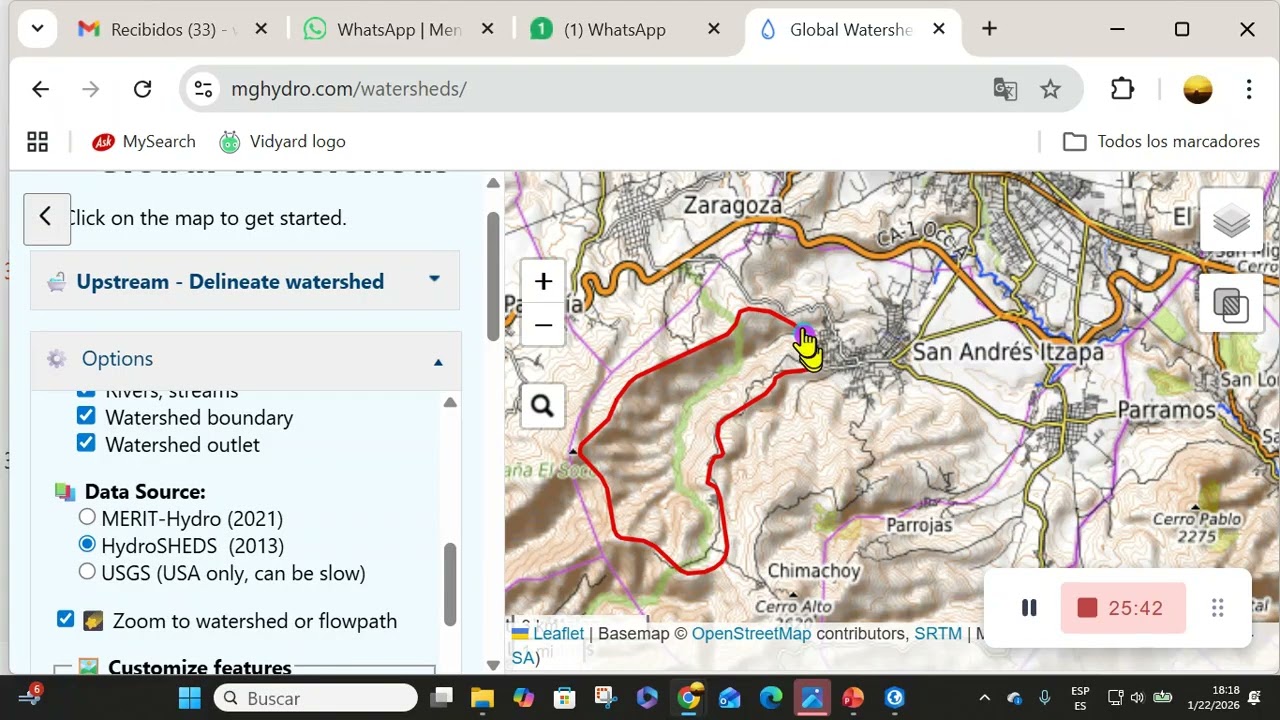Open the Chrome profile avatar
The width and height of the screenshot is (1280, 720).
(1197, 89)
